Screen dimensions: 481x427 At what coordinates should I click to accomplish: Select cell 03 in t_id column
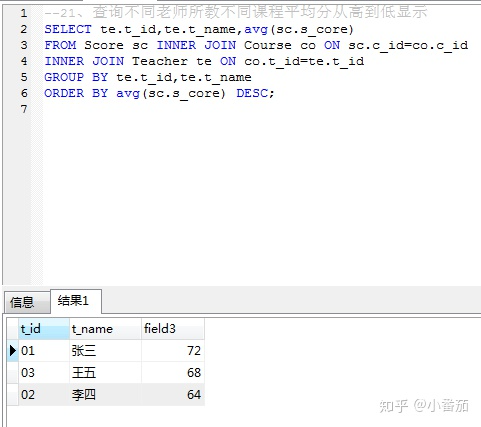[44, 373]
